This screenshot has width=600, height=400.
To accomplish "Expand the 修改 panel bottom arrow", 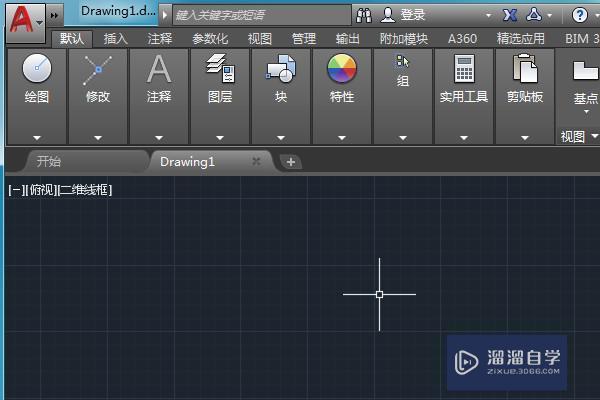I will (98, 138).
